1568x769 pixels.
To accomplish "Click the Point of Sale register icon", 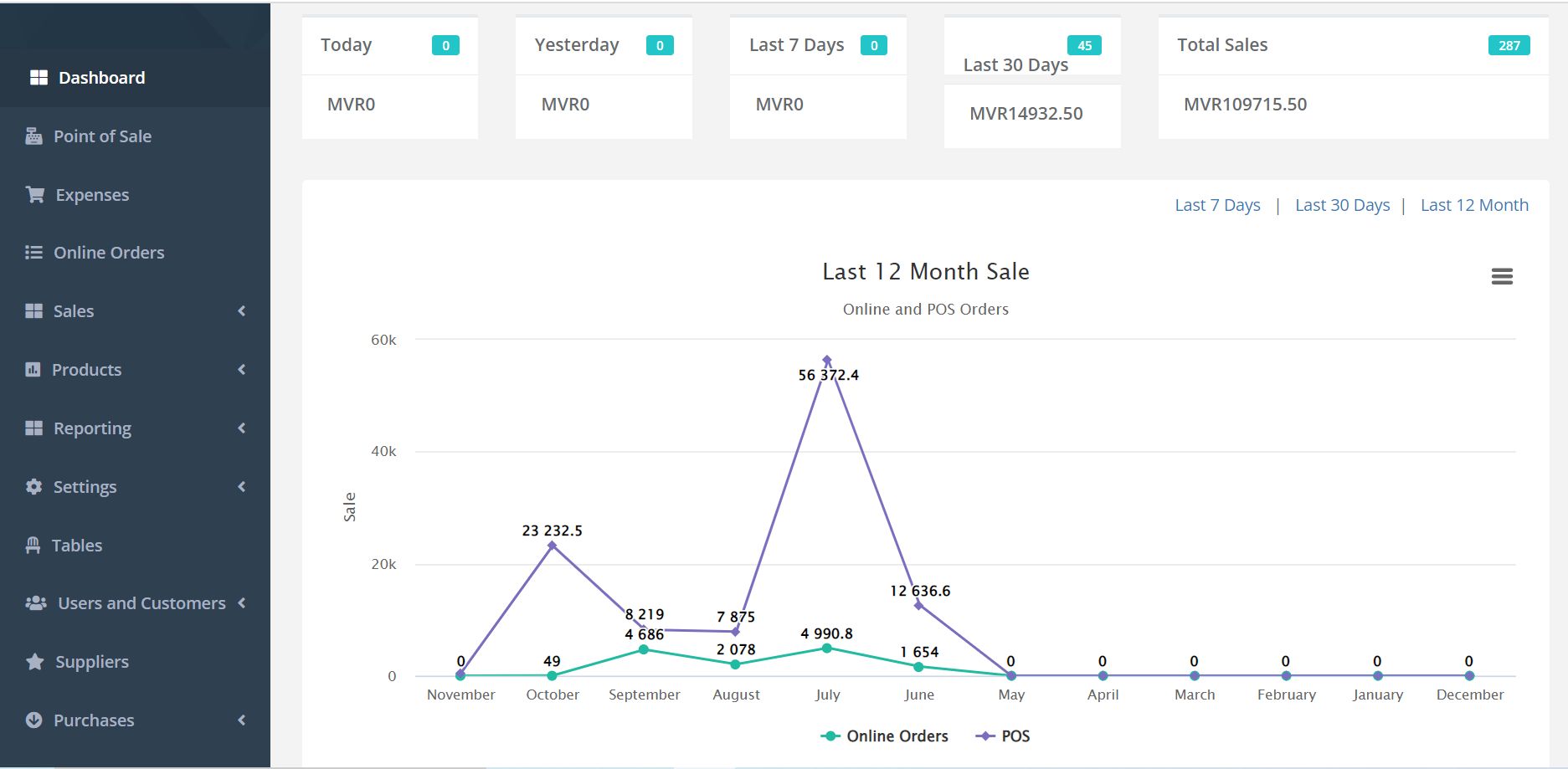I will click(33, 136).
